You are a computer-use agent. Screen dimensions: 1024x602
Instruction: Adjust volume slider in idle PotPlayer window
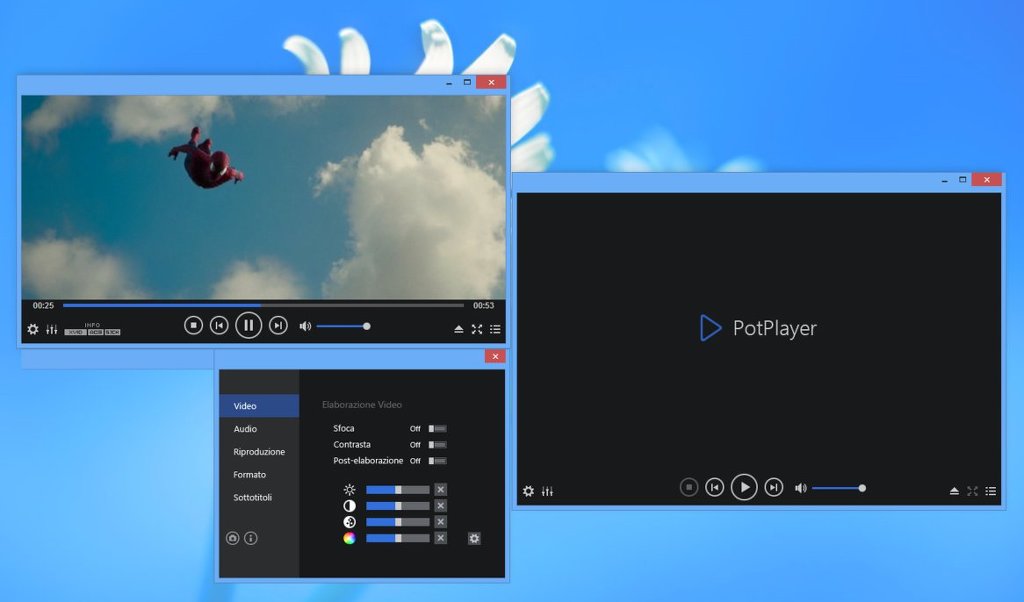coord(839,488)
